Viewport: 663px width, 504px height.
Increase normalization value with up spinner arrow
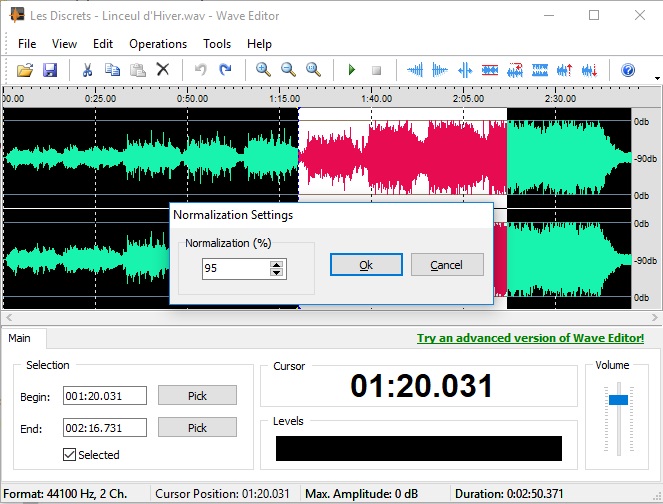(277, 264)
